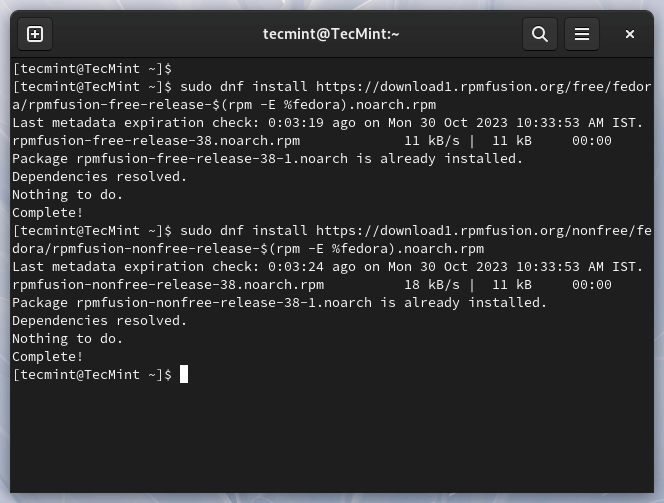The width and height of the screenshot is (664, 503).
Task: Click 'rpmfusion-free-release-38.noarch.rpm' download line
Action: point(312,141)
